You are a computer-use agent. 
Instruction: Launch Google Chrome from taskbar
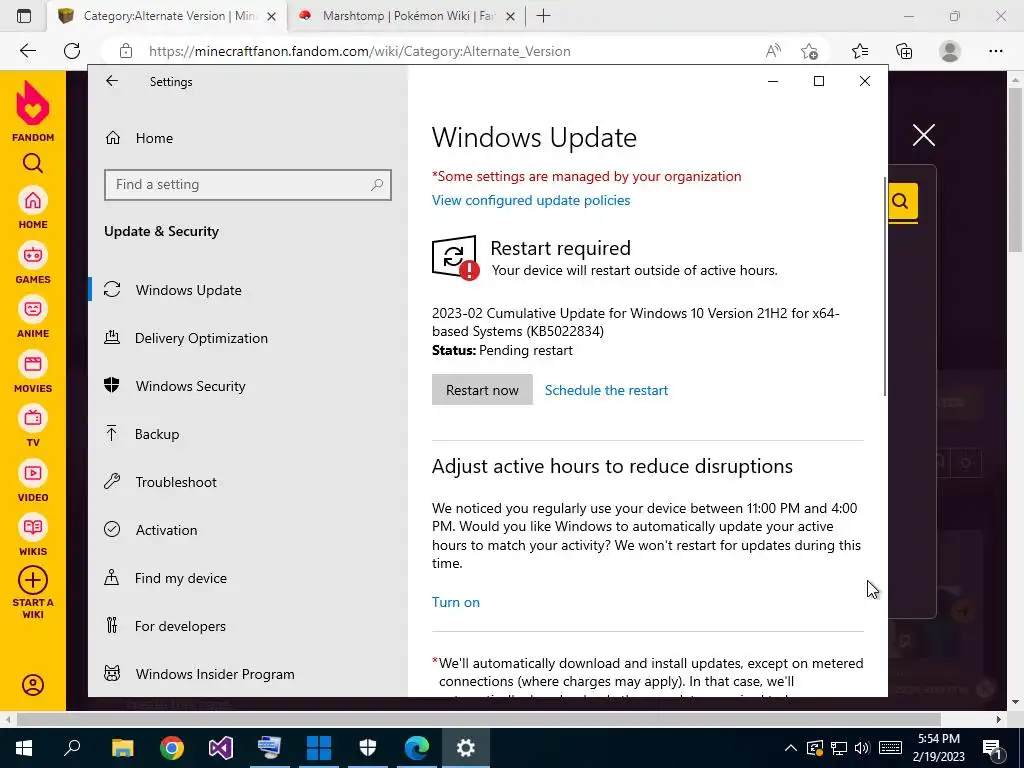coord(172,748)
